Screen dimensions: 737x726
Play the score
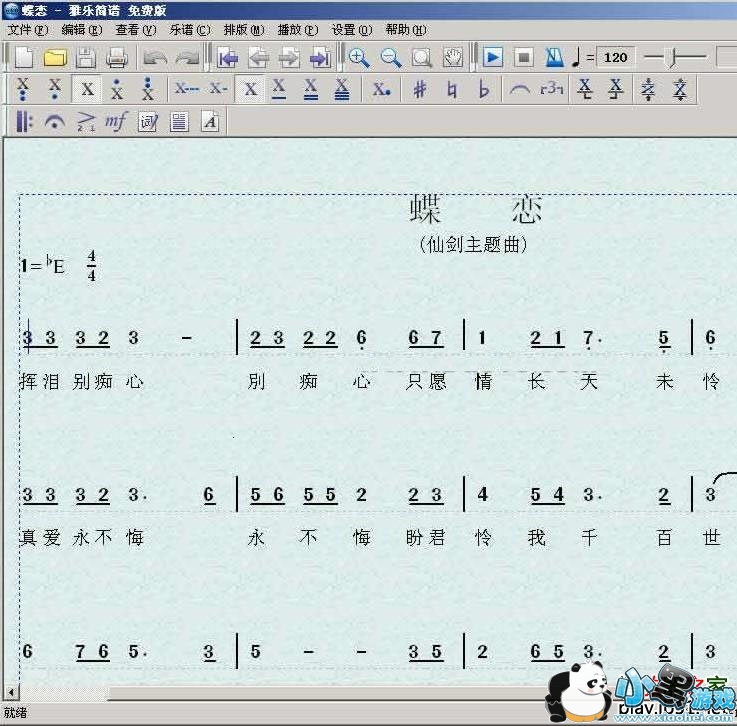[x=493, y=58]
